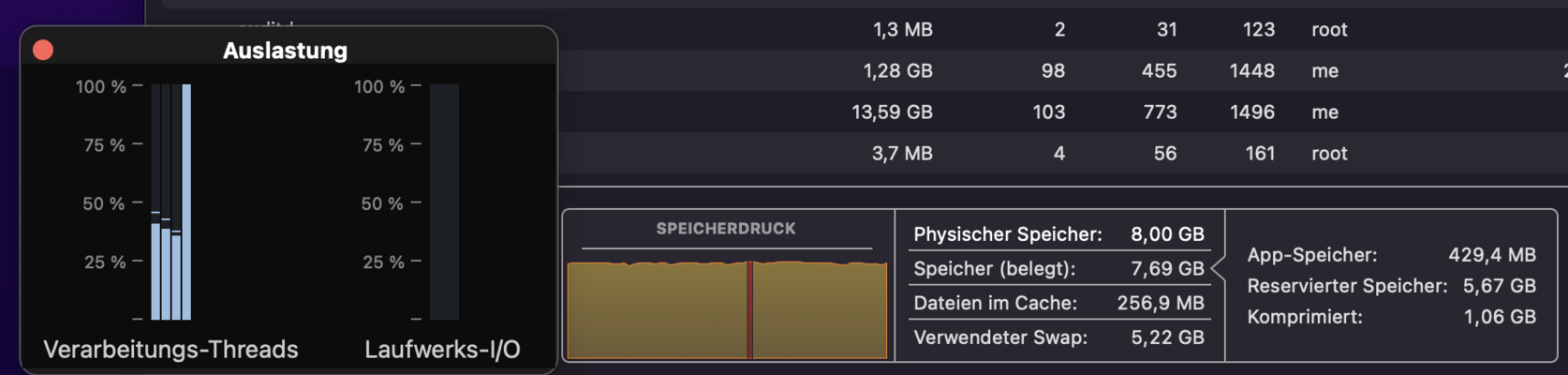Select the process row using 13,59 GB
This screenshot has width=1568, height=375.
pyautogui.click(x=1063, y=112)
